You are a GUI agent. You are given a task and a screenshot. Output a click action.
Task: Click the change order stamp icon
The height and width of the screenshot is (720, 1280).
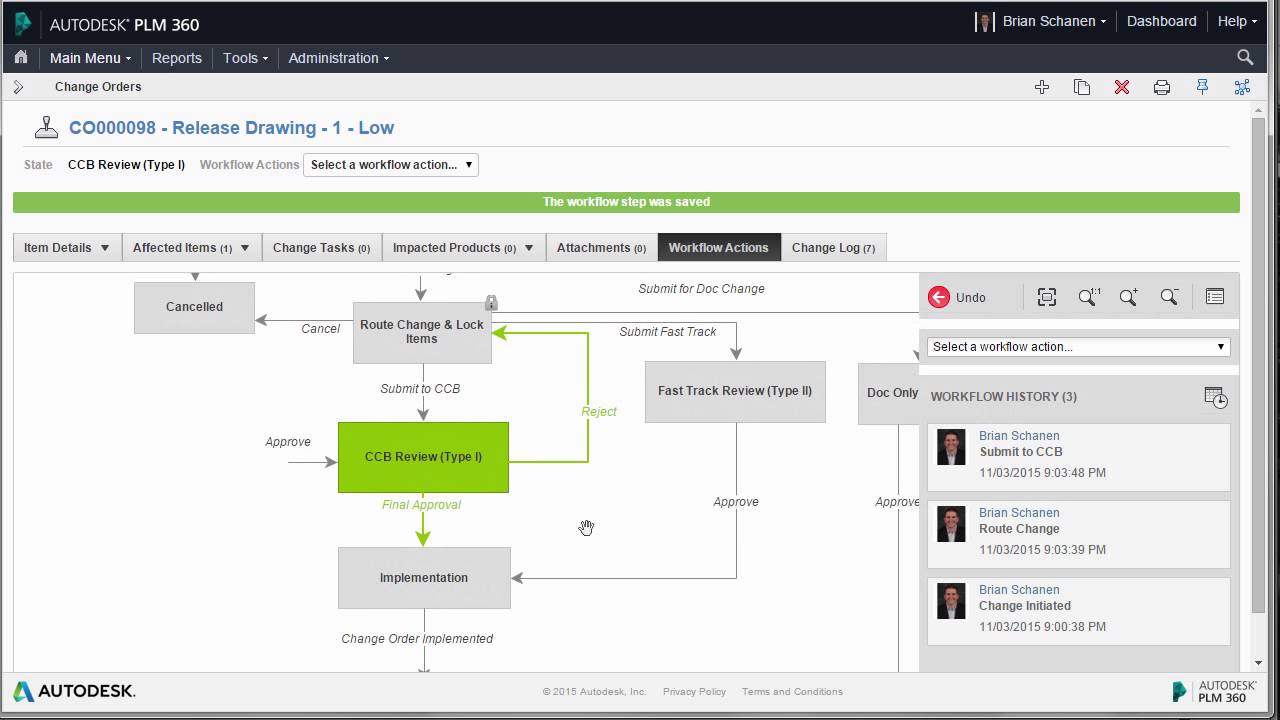pos(46,127)
